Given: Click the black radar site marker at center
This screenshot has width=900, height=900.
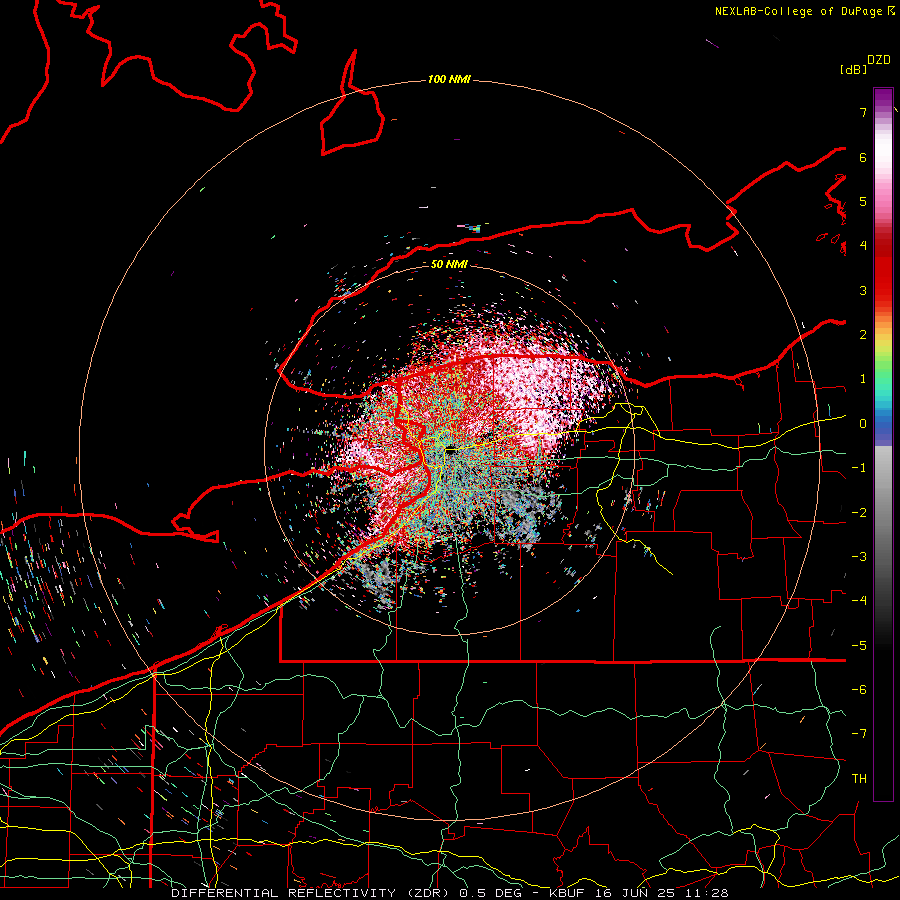Looking at the screenshot, I should pos(451,452).
